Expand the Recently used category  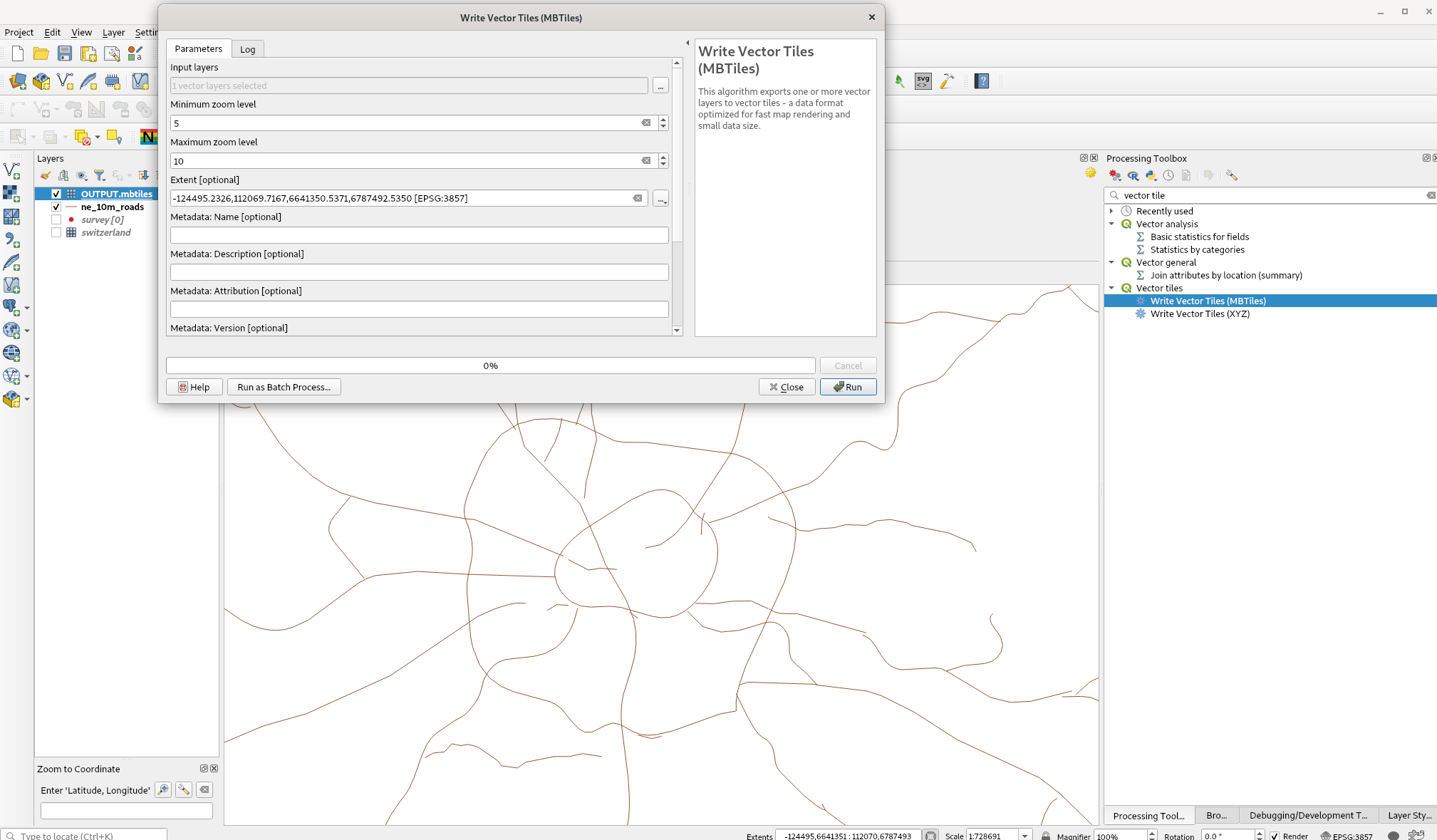tap(1112, 211)
